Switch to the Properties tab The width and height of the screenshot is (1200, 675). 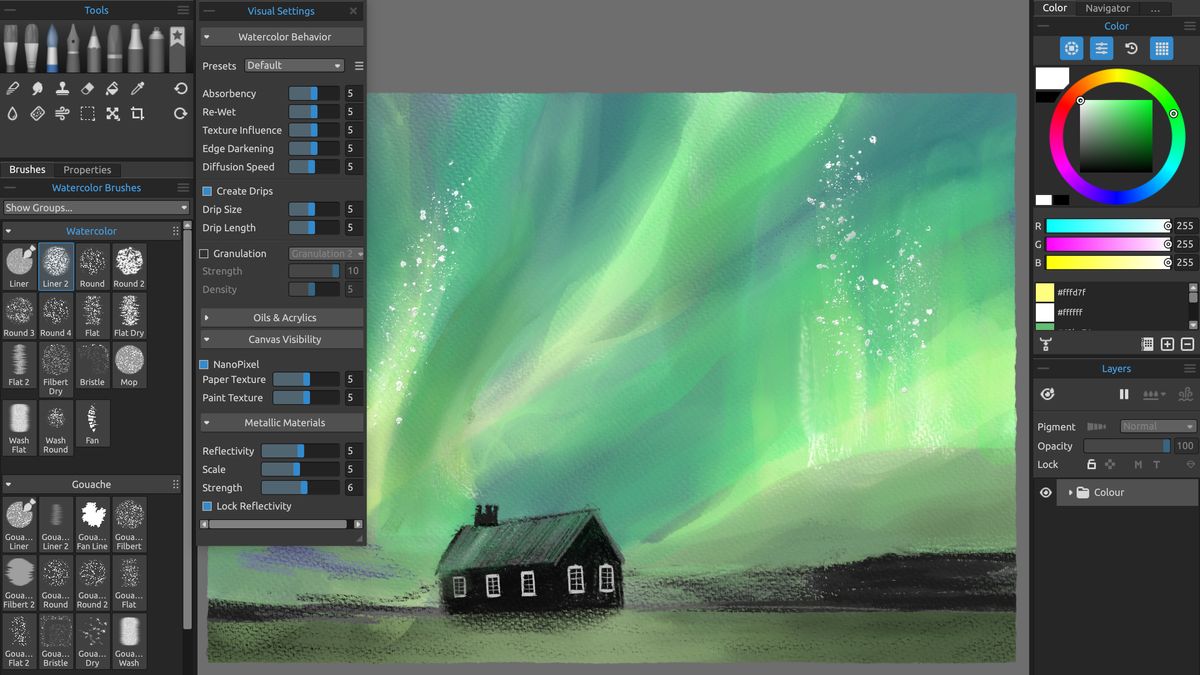tap(88, 169)
